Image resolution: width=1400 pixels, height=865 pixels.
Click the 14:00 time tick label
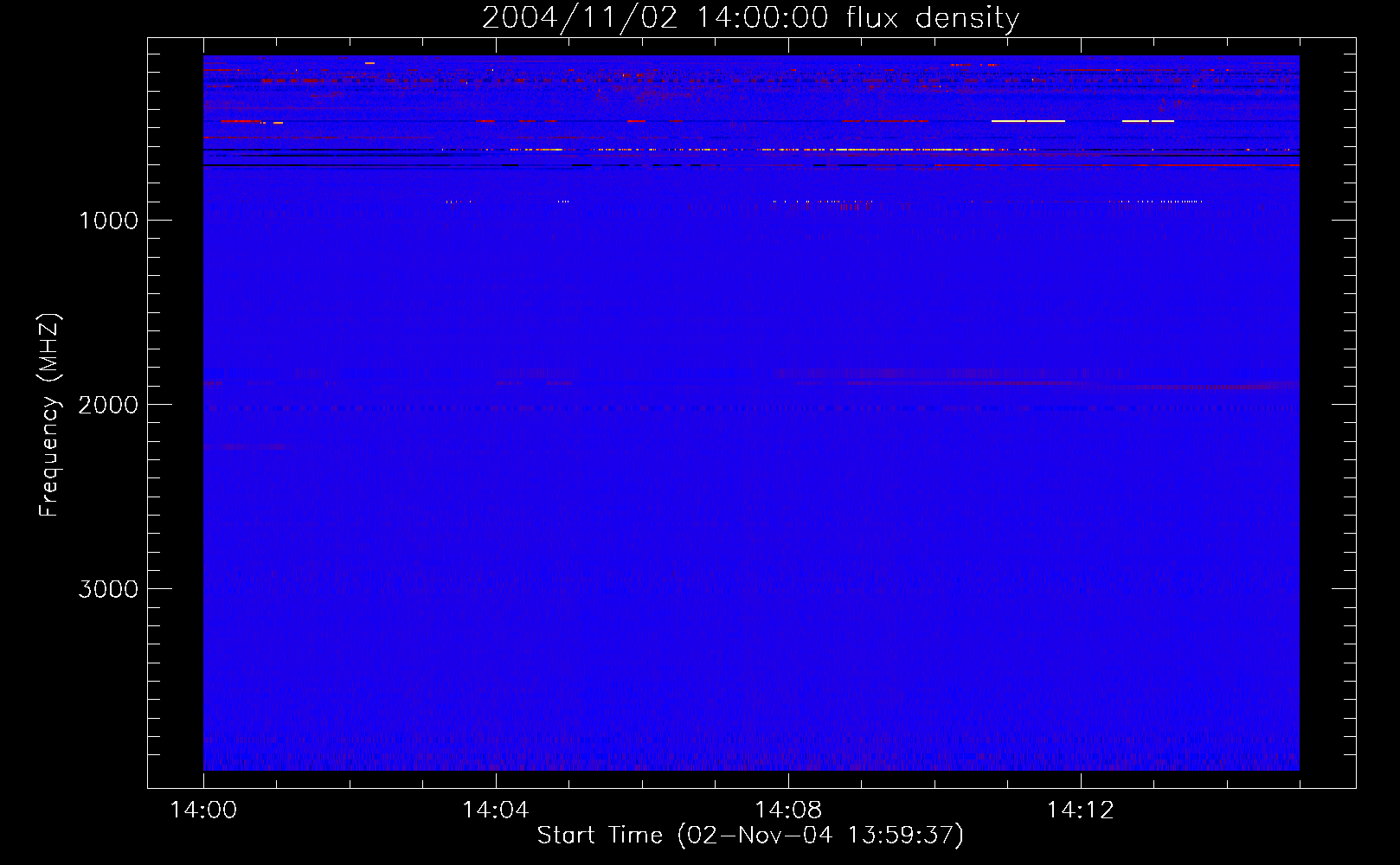(x=203, y=811)
